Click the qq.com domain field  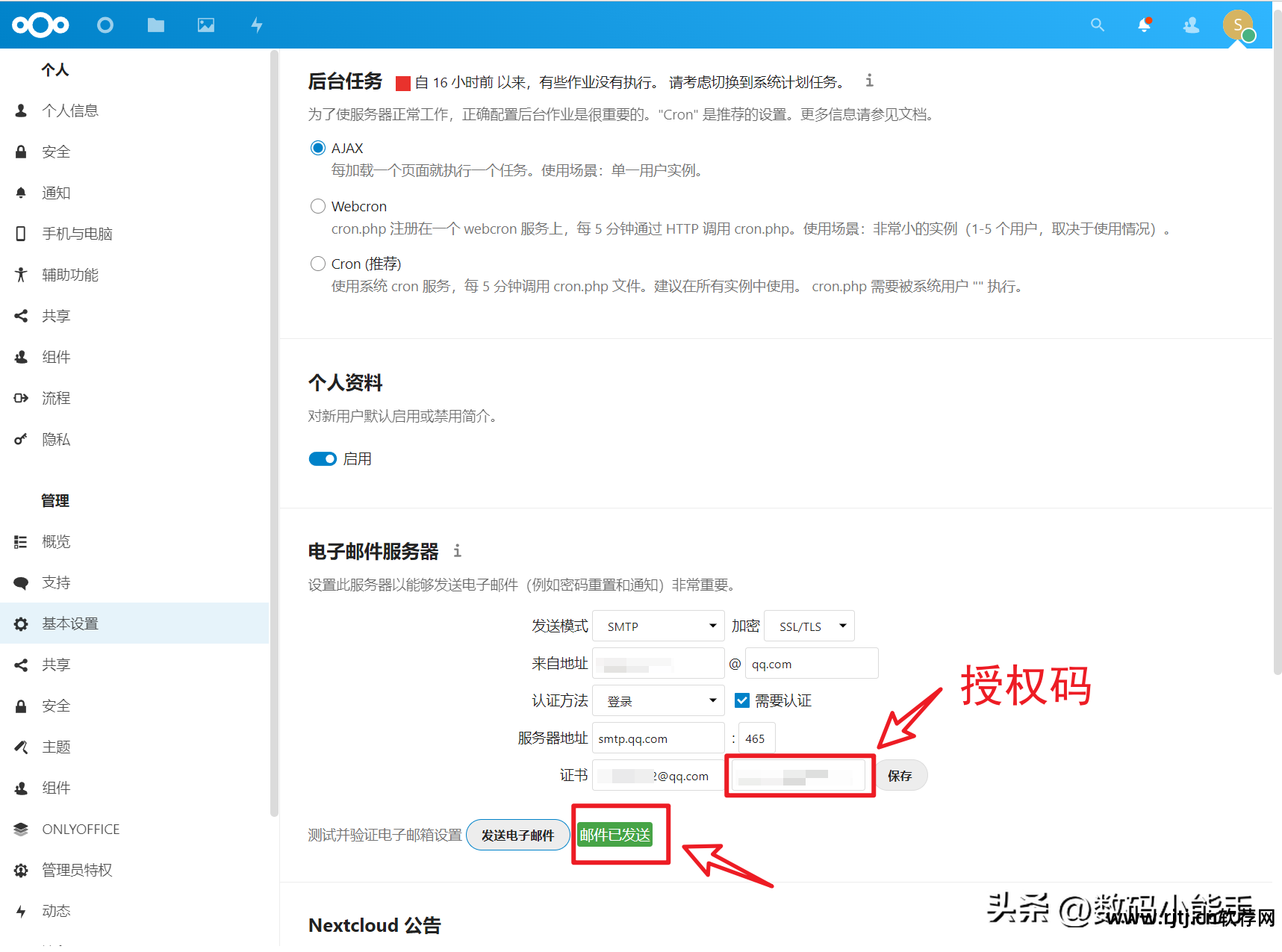(x=812, y=663)
